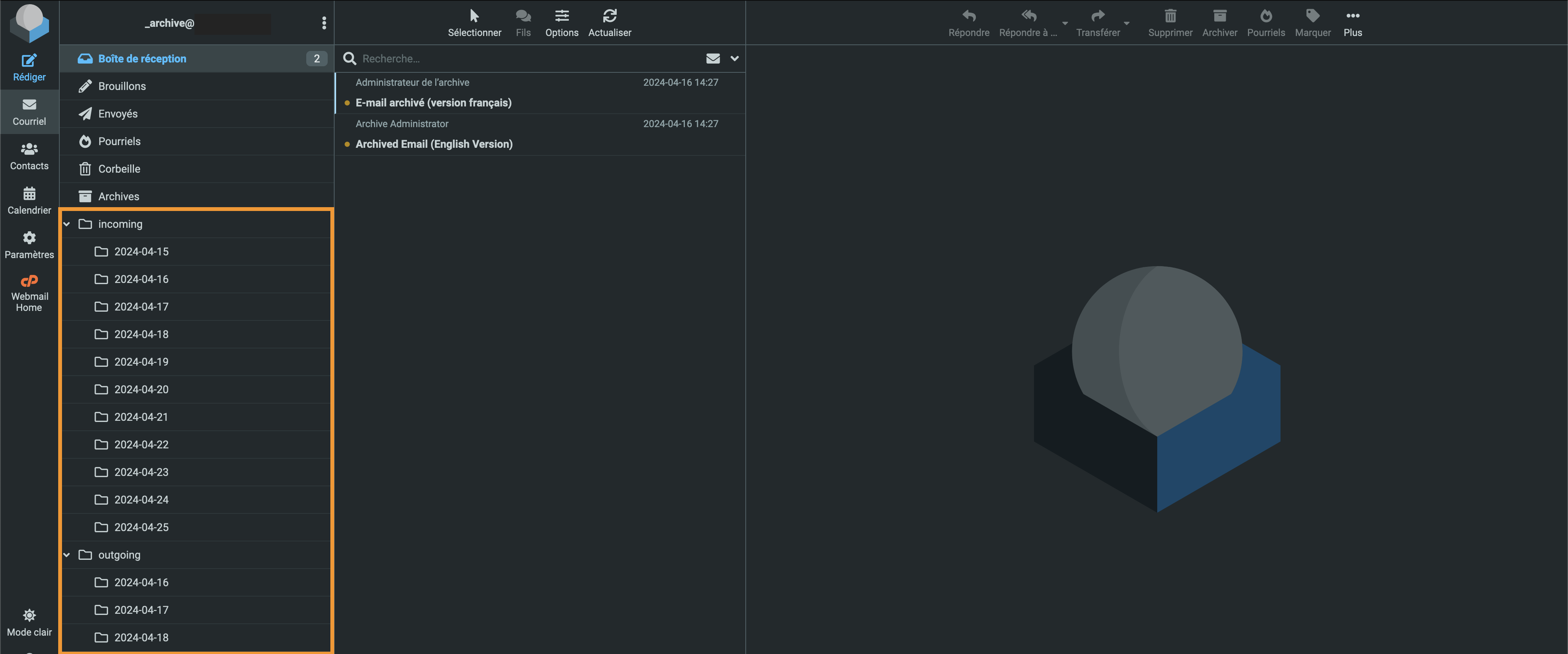Open E-mail archivé (version français) message
Screen dimensions: 1568x654
click(x=540, y=93)
